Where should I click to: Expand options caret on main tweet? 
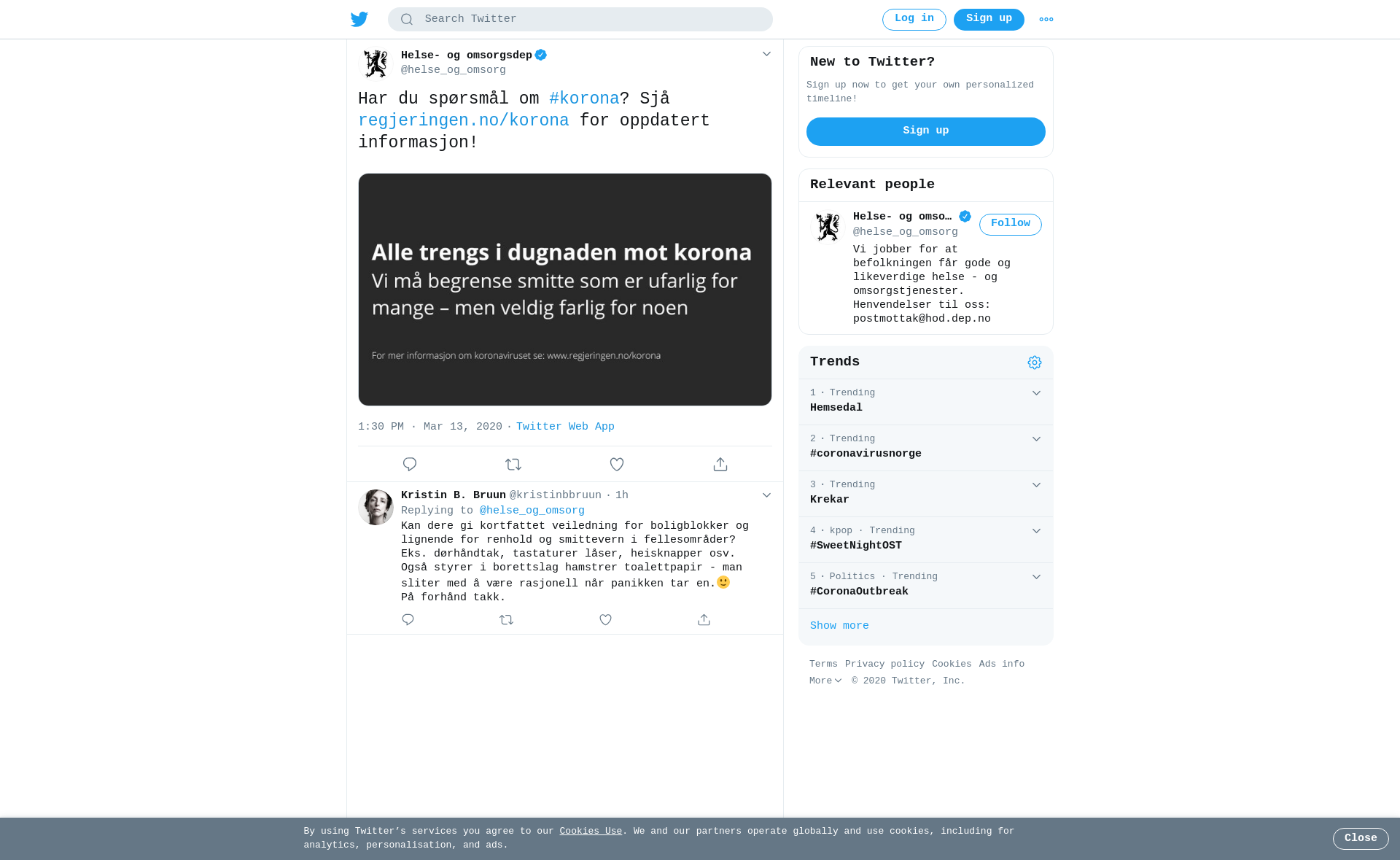[766, 54]
